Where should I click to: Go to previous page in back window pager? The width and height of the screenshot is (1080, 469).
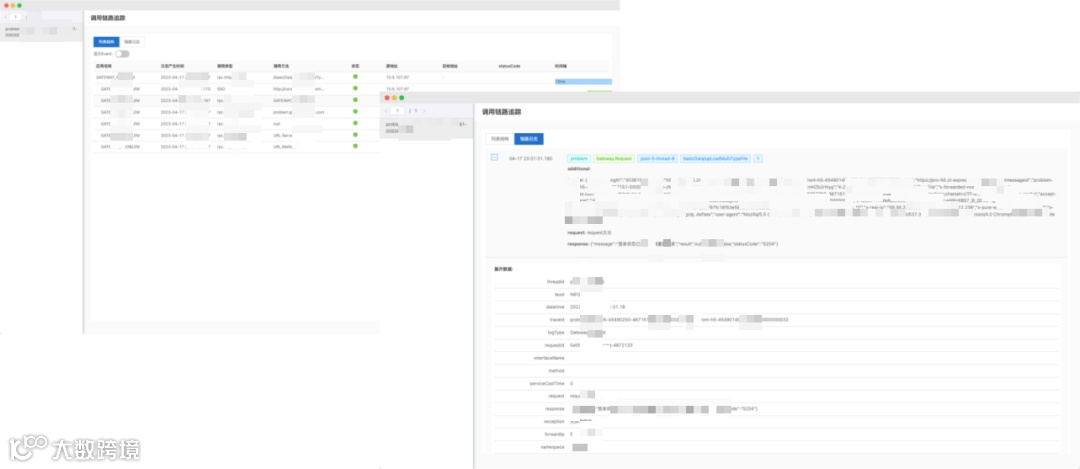tap(5, 17)
